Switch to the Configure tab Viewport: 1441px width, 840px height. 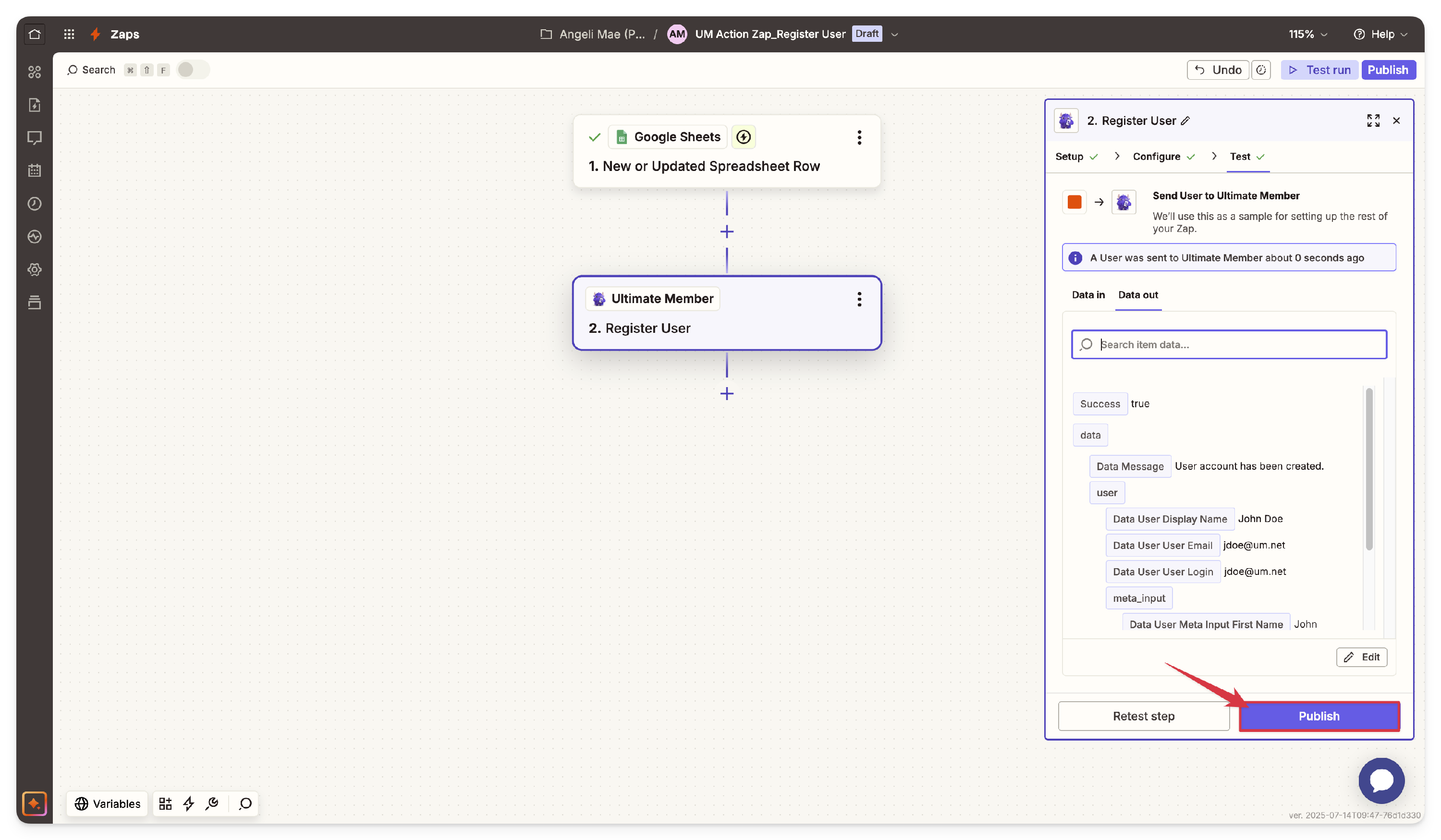[1164, 157]
